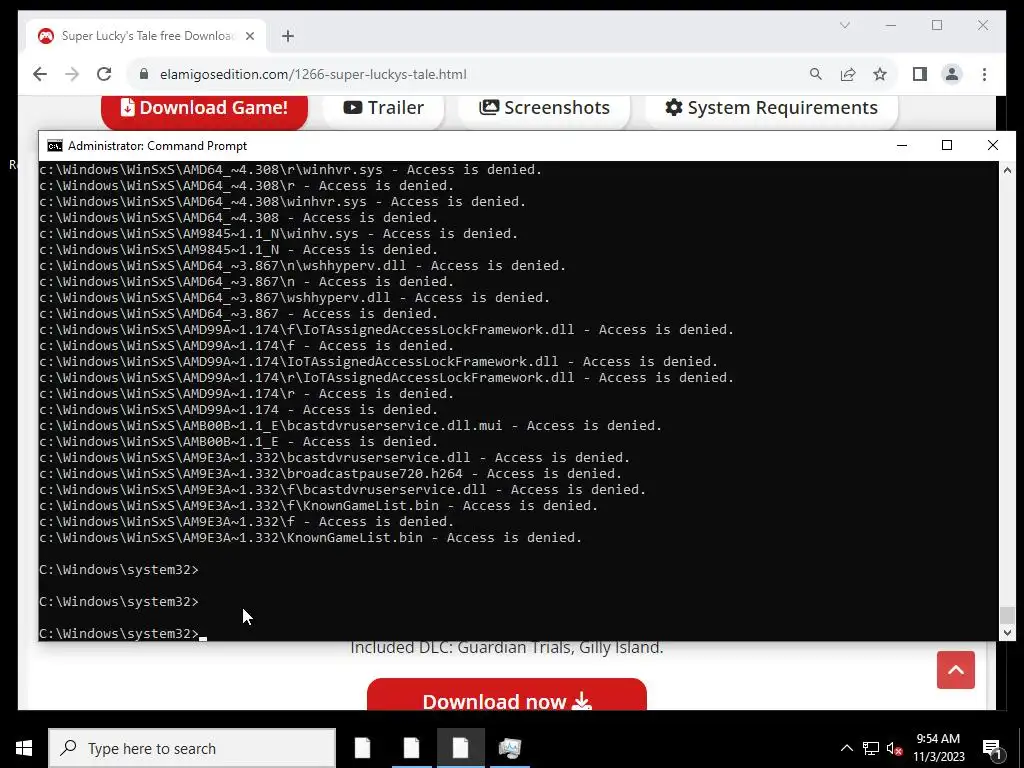1024x768 pixels.
Task: Click the AM9845~1.1_N winhv.sys output line
Action: pyautogui.click(x=279, y=233)
